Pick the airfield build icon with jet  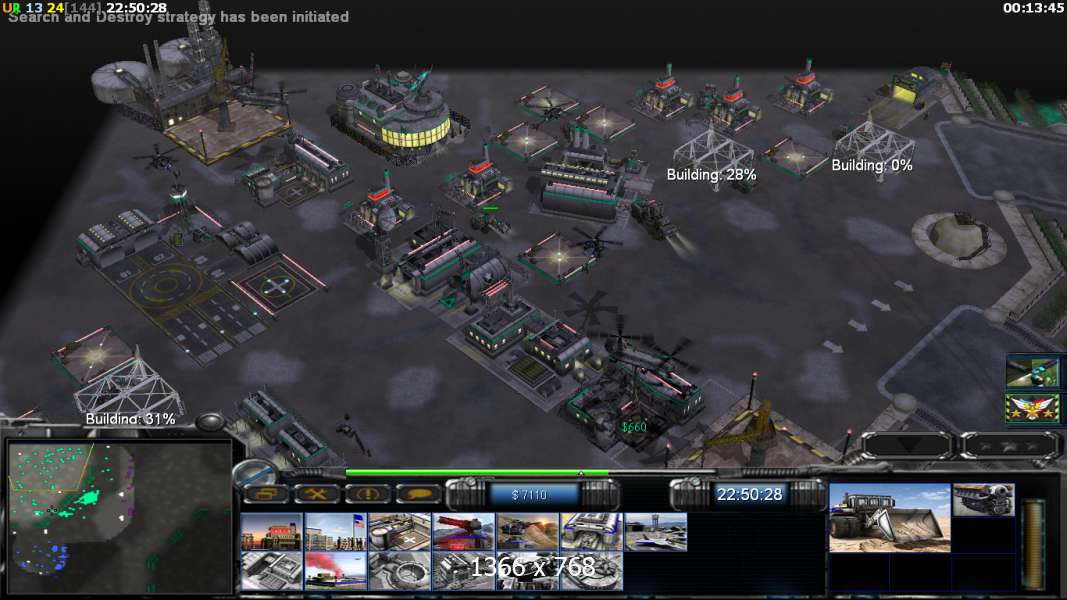[x=655, y=532]
